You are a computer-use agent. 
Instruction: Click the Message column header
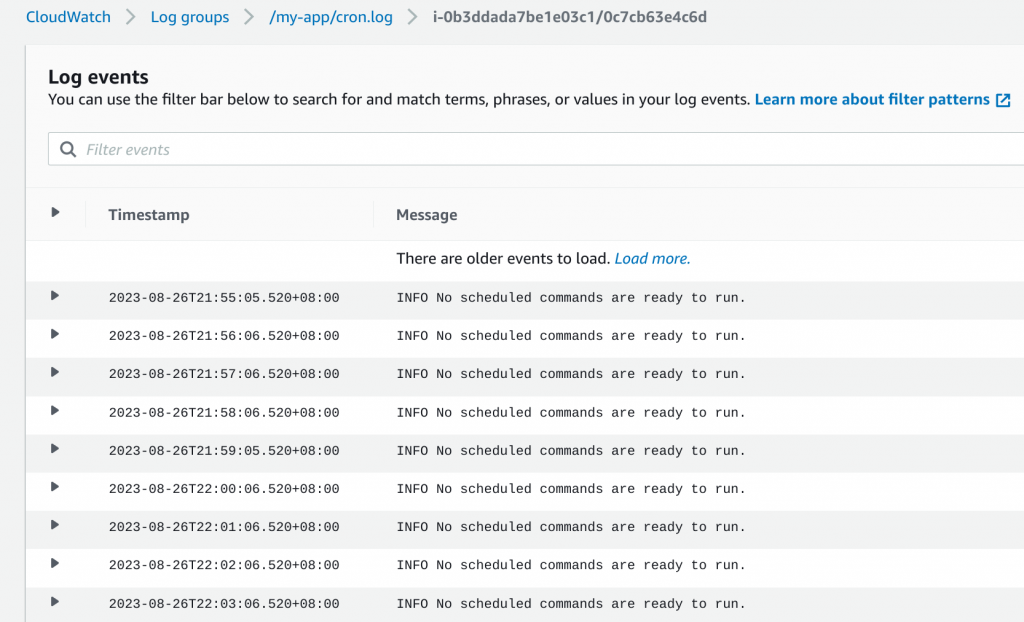pyautogui.click(x=426, y=215)
